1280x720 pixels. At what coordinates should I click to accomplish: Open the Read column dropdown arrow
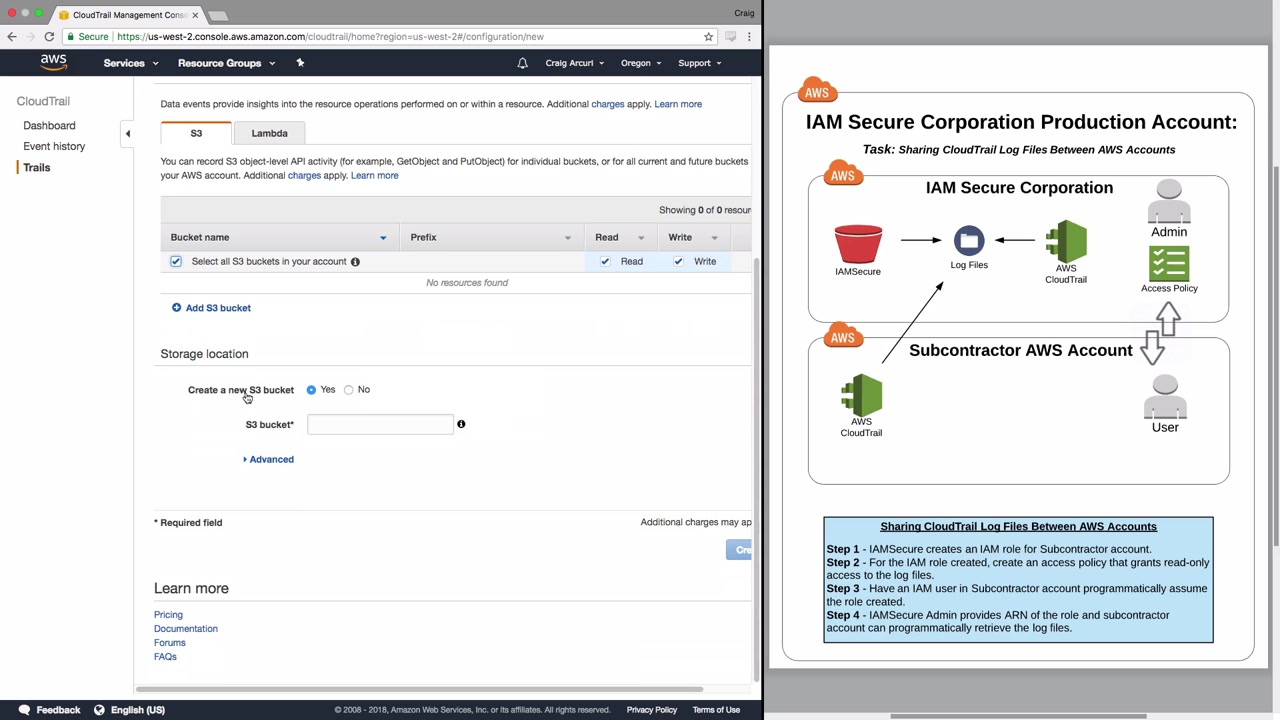pyautogui.click(x=641, y=238)
